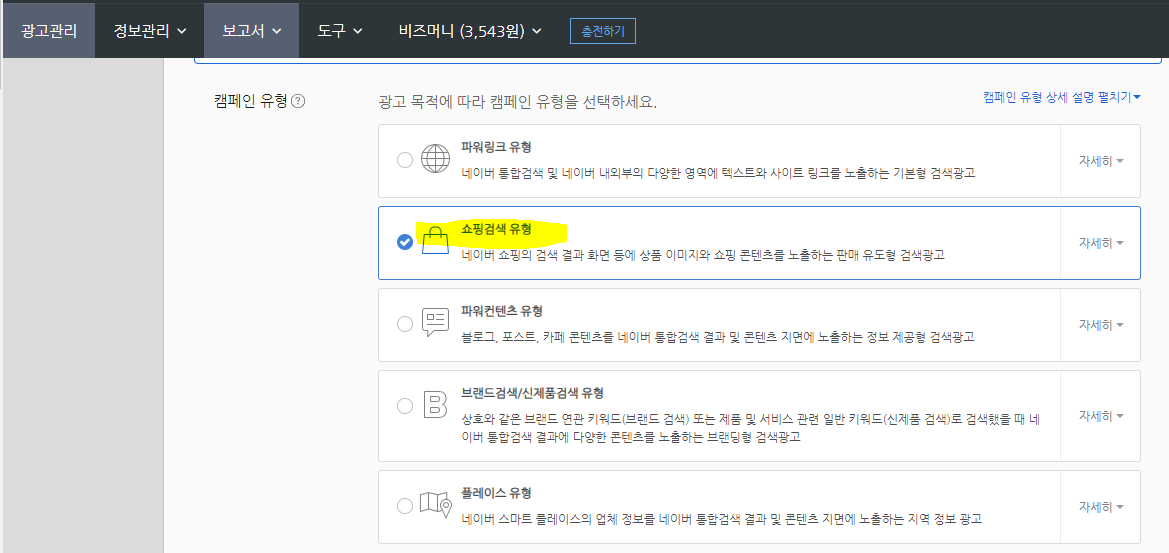The width and height of the screenshot is (1169, 553).
Task: Click the 캠페인 유형 section label
Action: click(250, 101)
